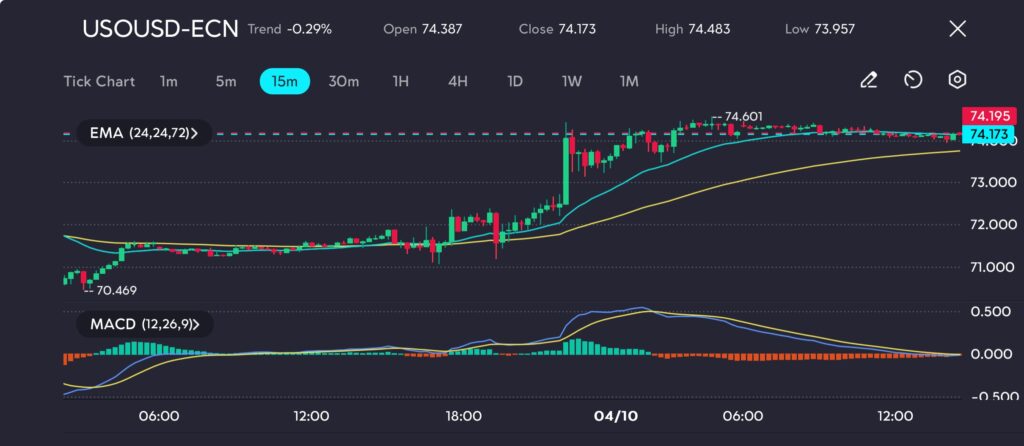
Task: Select the 30m interval tab
Action: (x=343, y=81)
